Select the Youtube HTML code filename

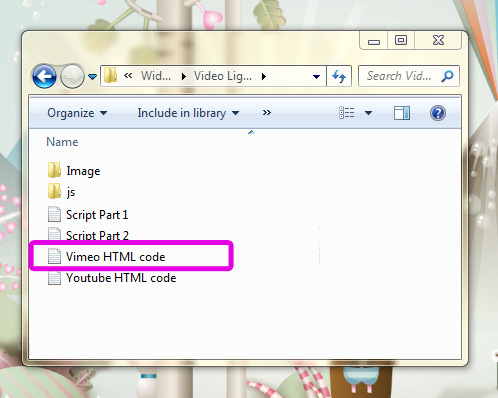(x=121, y=278)
